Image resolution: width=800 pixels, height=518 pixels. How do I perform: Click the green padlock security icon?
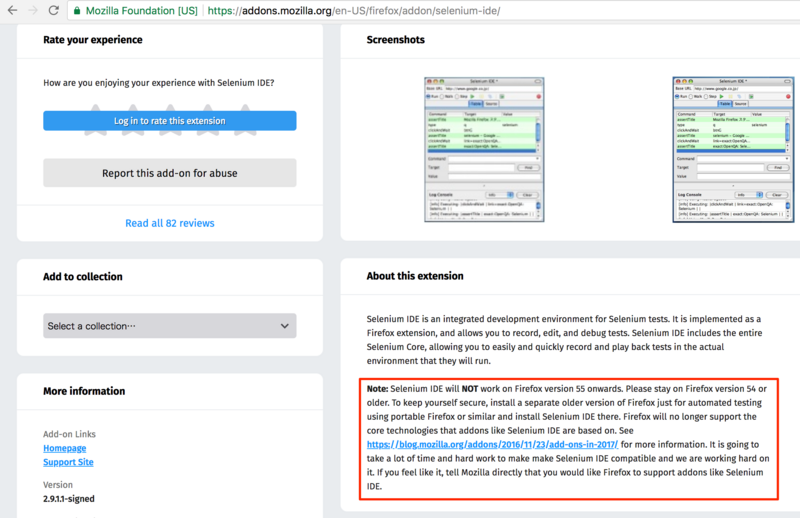pos(77,11)
